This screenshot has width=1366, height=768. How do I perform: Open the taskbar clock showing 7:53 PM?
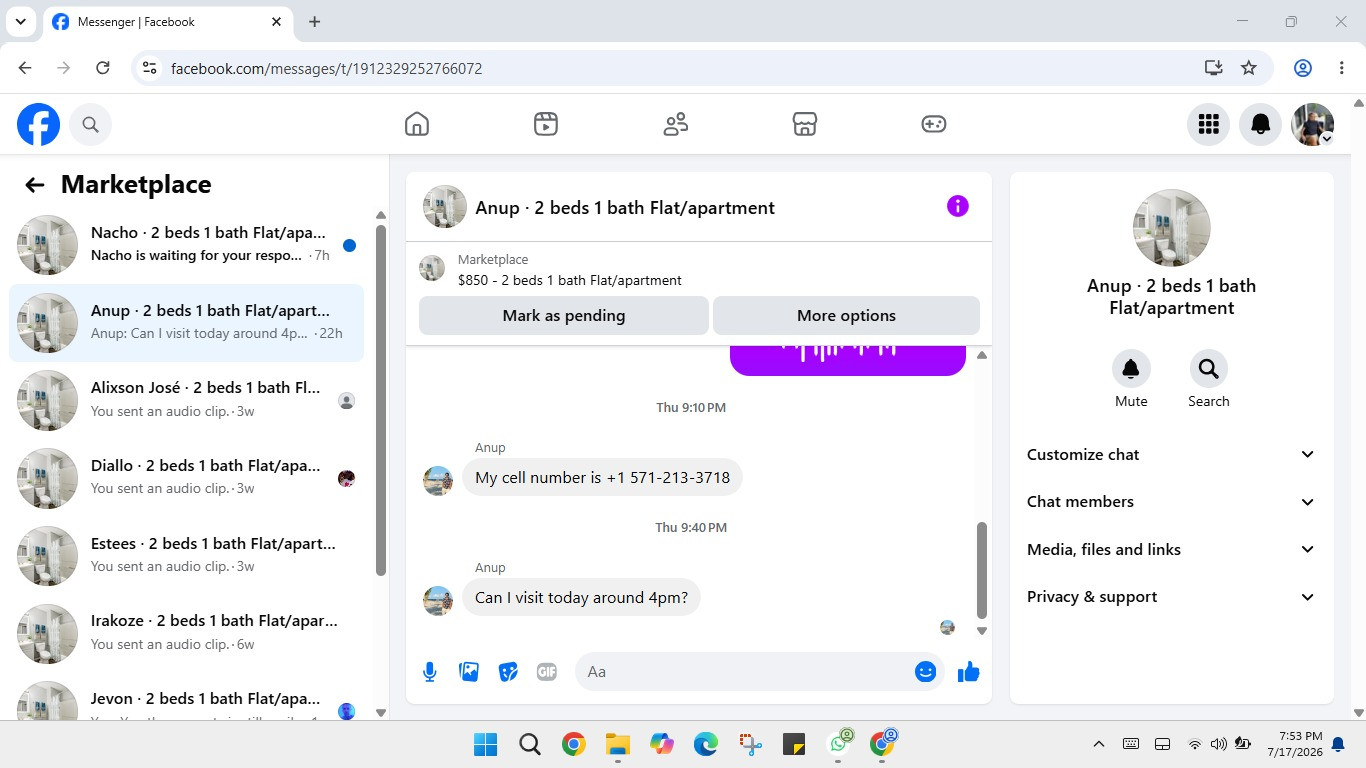pos(1294,744)
